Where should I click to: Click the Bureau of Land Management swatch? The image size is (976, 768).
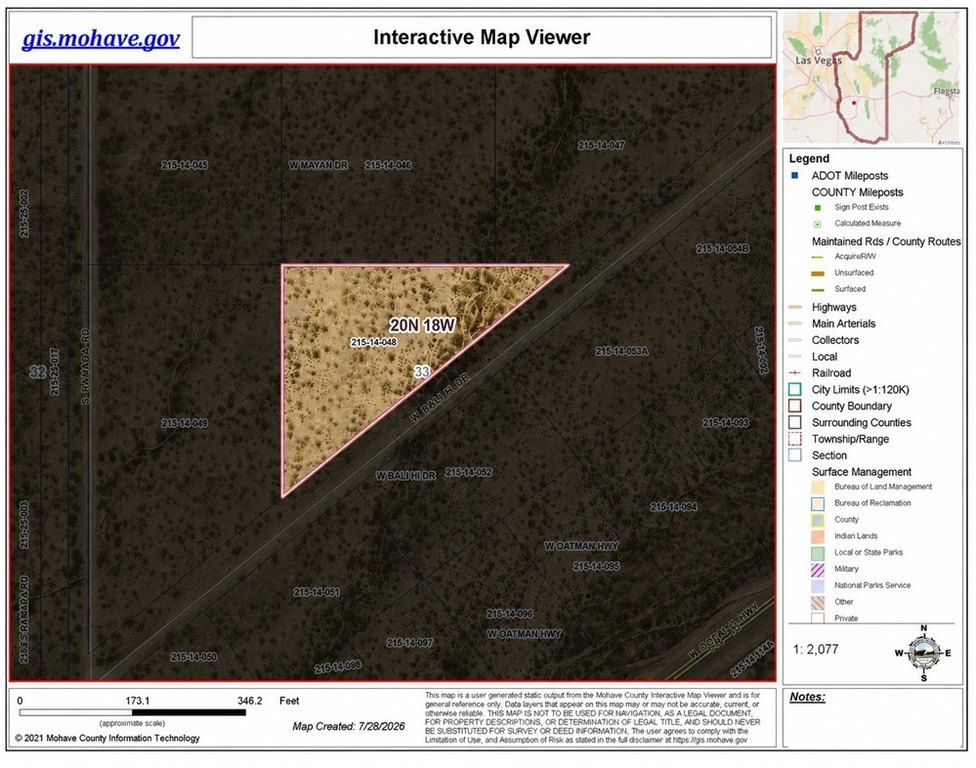(818, 487)
